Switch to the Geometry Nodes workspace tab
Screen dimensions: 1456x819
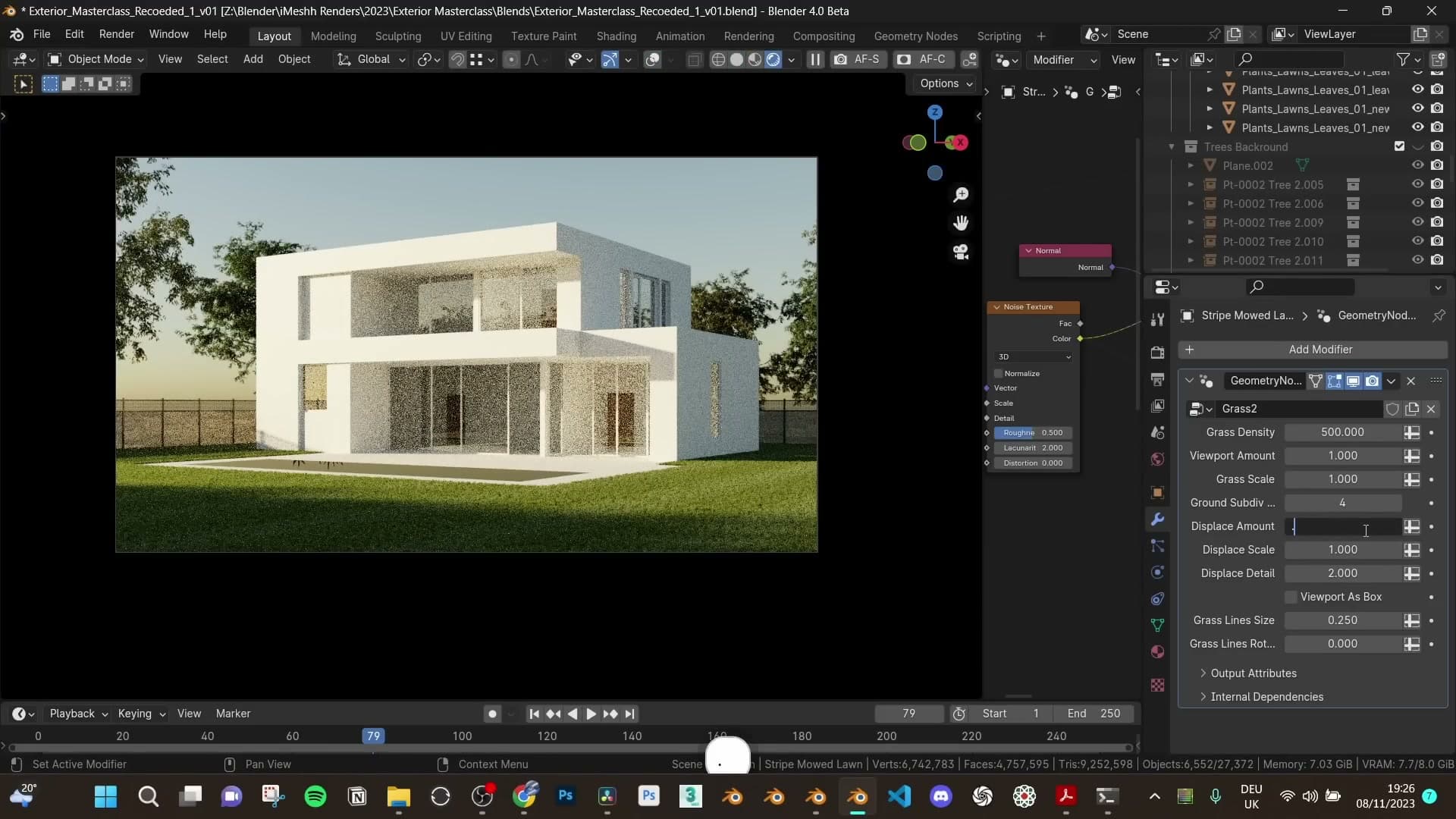(916, 36)
